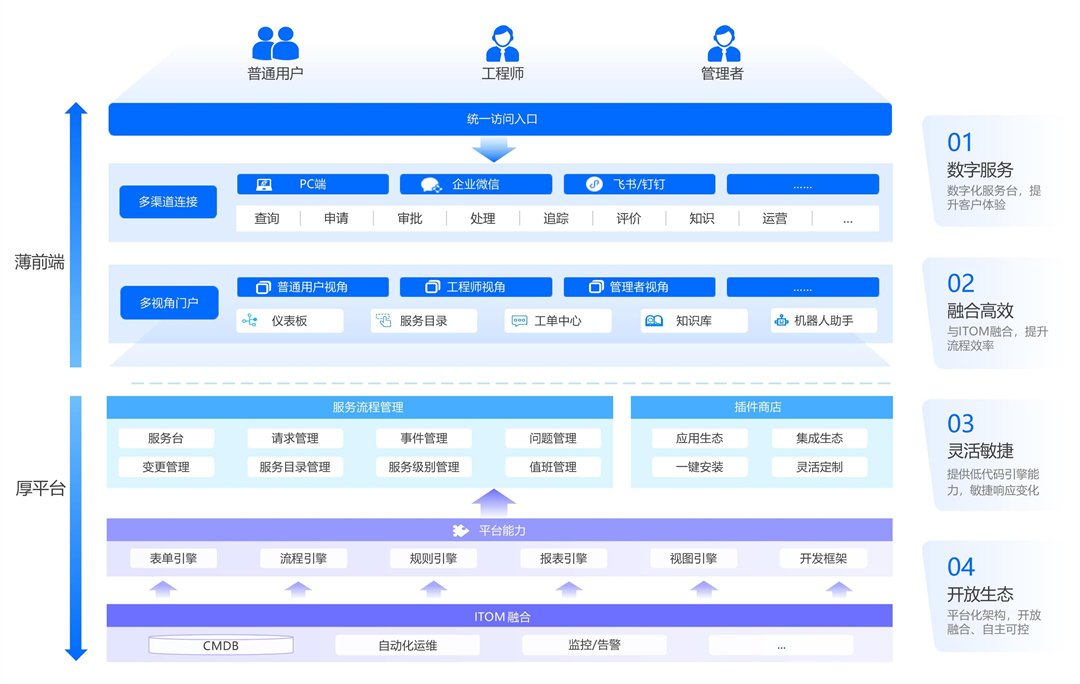Click 追踪 in the action row
This screenshot has width=1080, height=684.
(x=556, y=218)
